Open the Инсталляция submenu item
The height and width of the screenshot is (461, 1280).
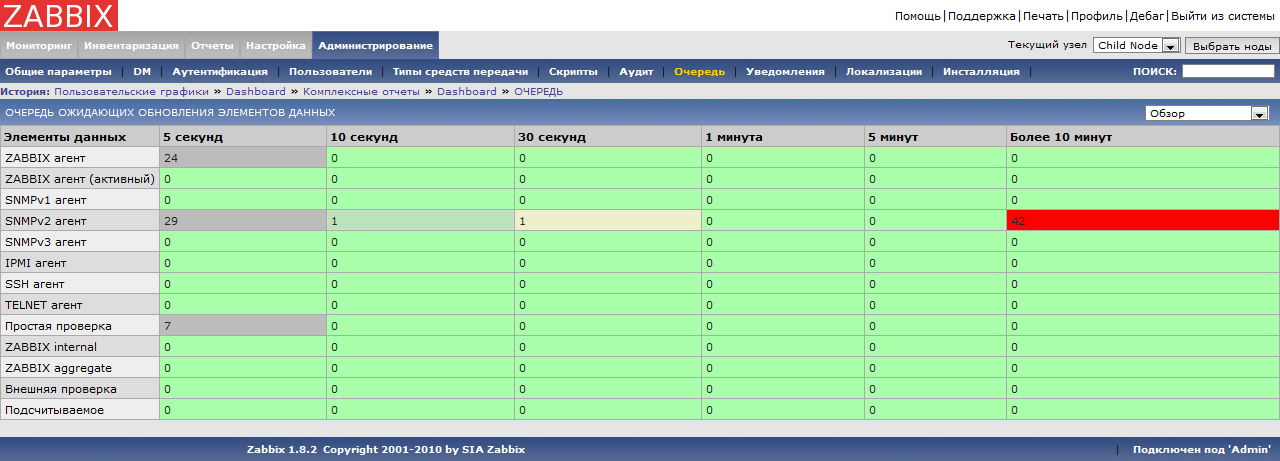(x=981, y=72)
